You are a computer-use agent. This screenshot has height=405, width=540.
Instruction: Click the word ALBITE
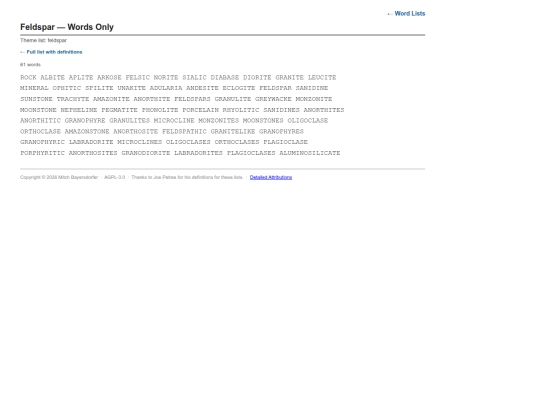coord(52,77)
